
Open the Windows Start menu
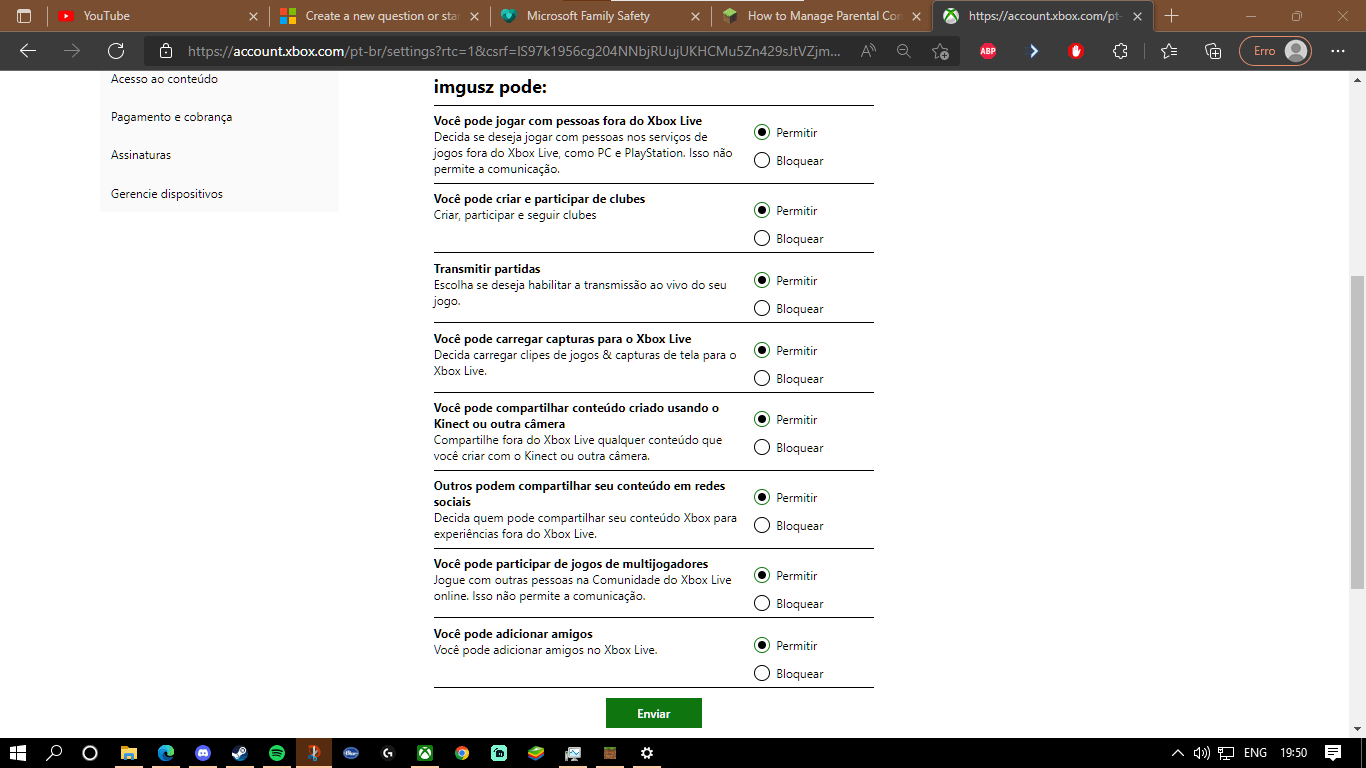click(x=17, y=753)
